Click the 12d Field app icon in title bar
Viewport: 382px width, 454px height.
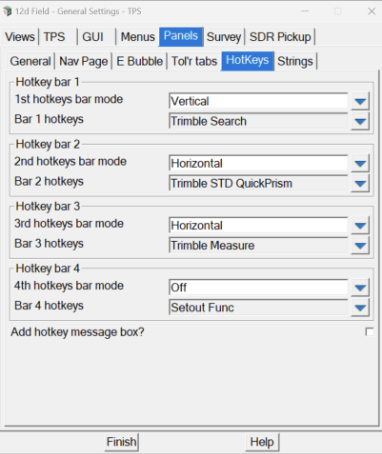coord(7,11)
